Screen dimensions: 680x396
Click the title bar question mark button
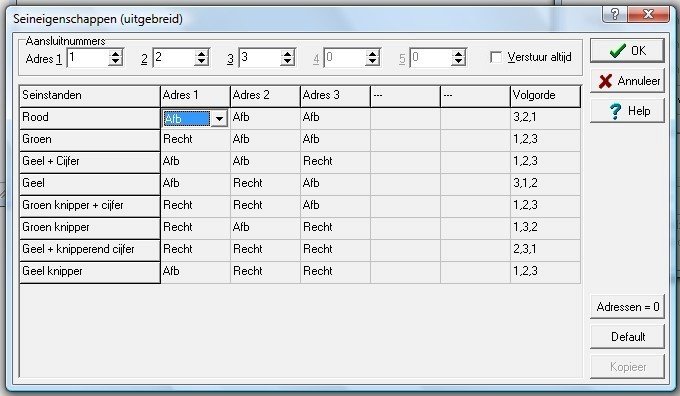pyautogui.click(x=614, y=14)
